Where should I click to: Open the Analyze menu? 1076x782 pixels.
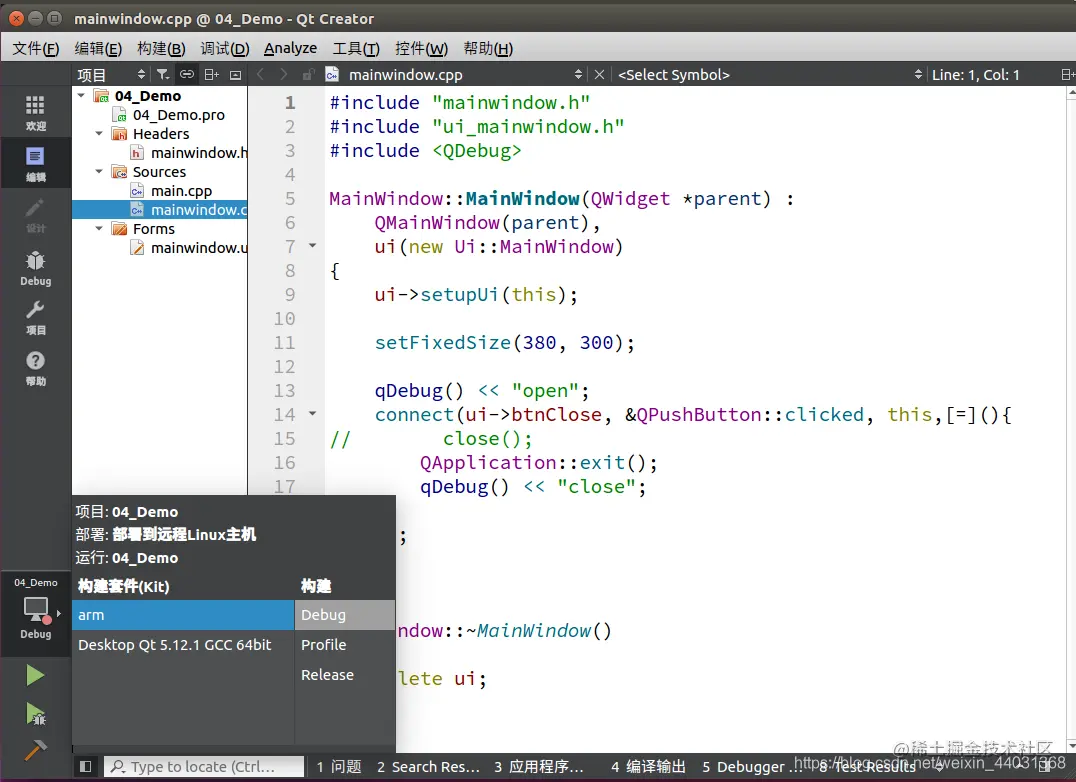290,49
